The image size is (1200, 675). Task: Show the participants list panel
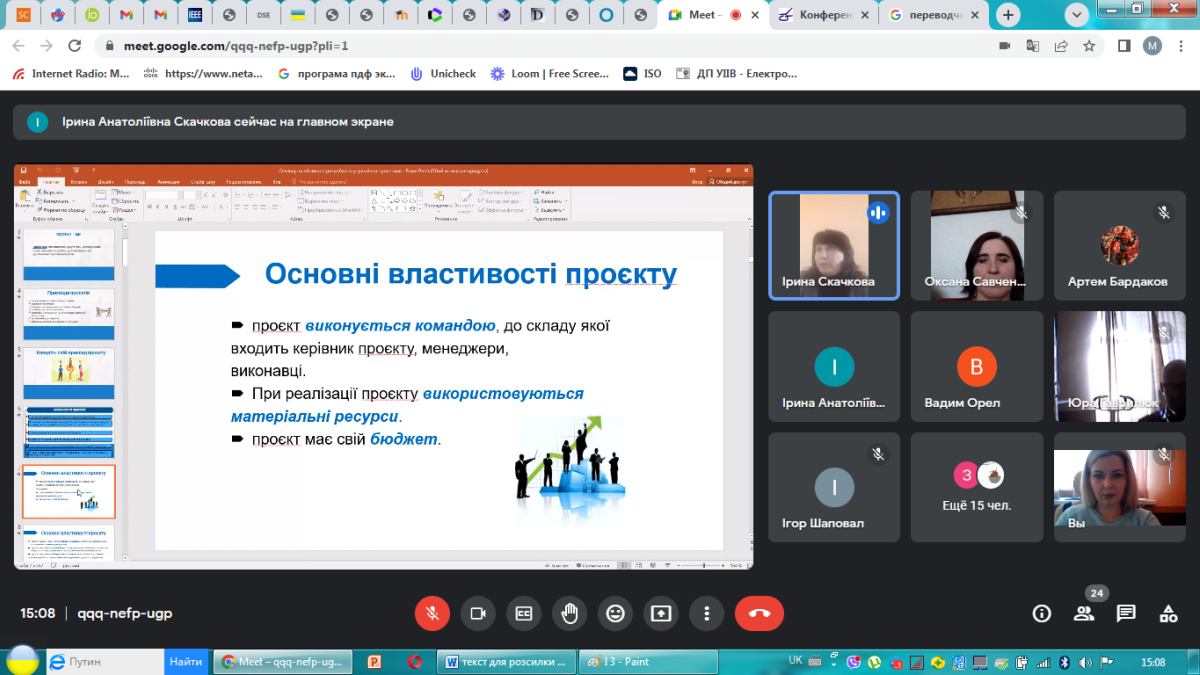(x=1084, y=613)
